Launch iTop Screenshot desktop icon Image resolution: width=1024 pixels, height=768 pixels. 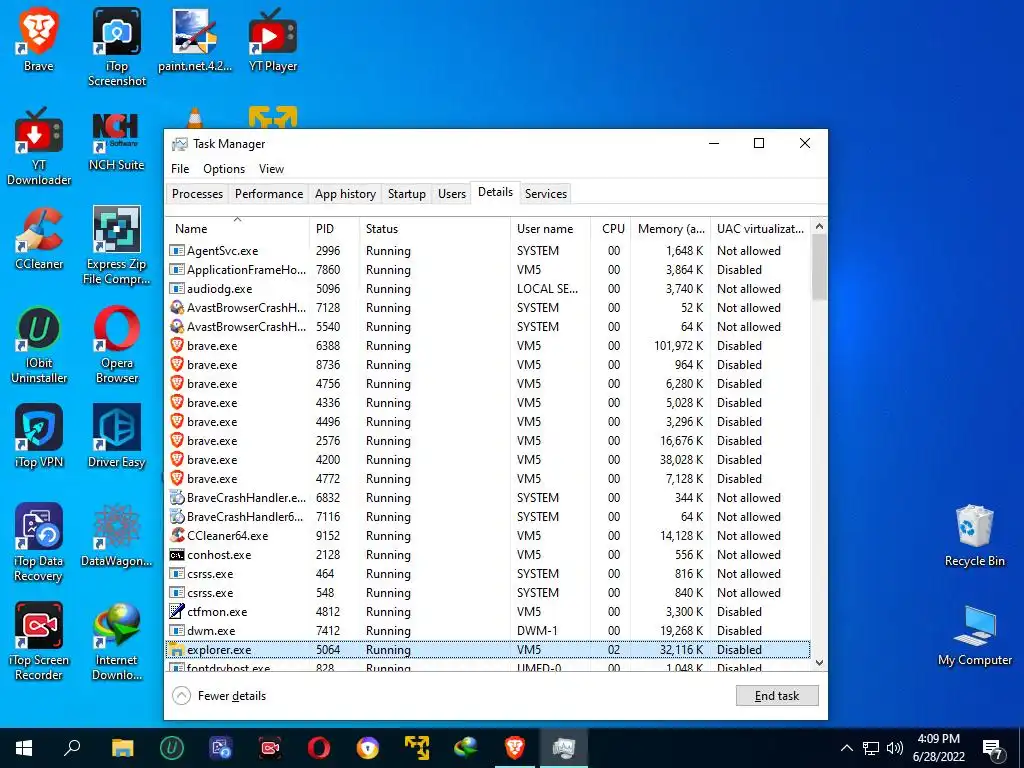click(x=117, y=48)
